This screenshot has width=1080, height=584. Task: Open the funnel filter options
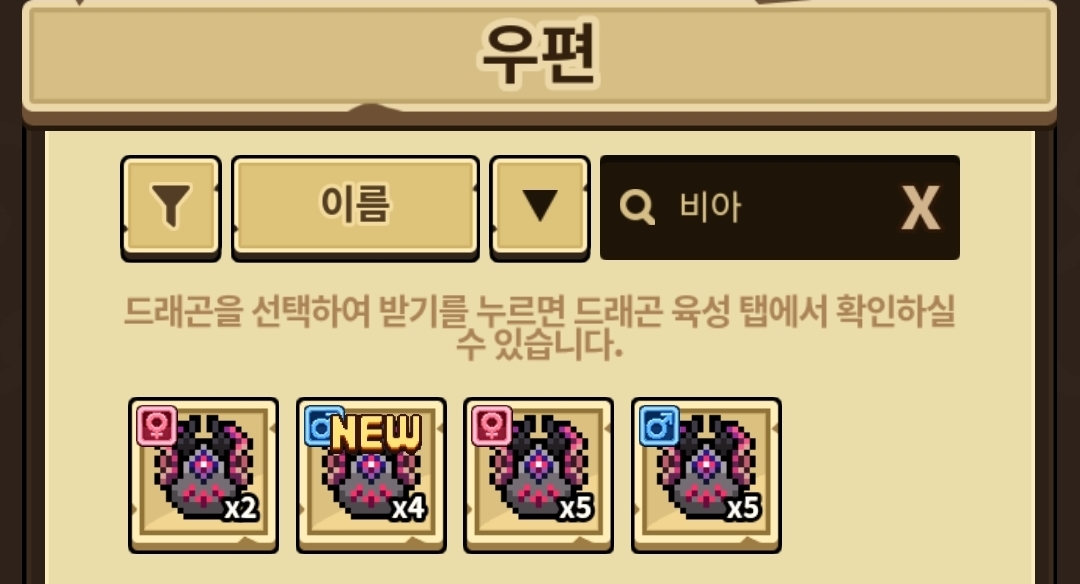[x=171, y=207]
